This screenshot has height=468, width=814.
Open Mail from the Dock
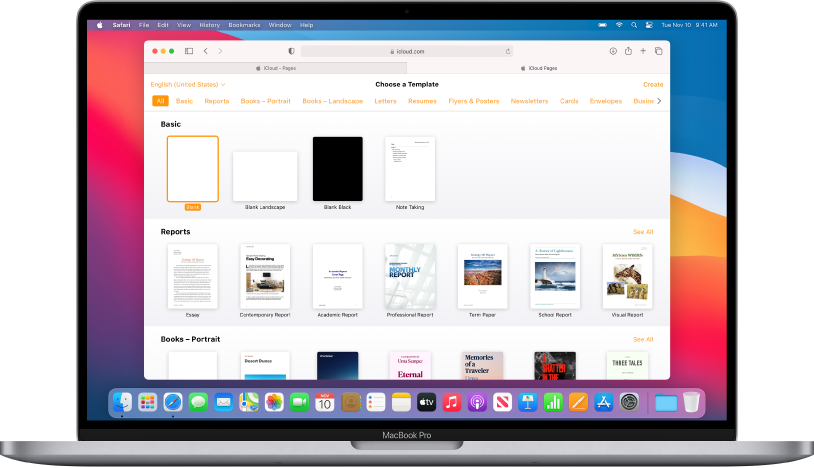223,402
